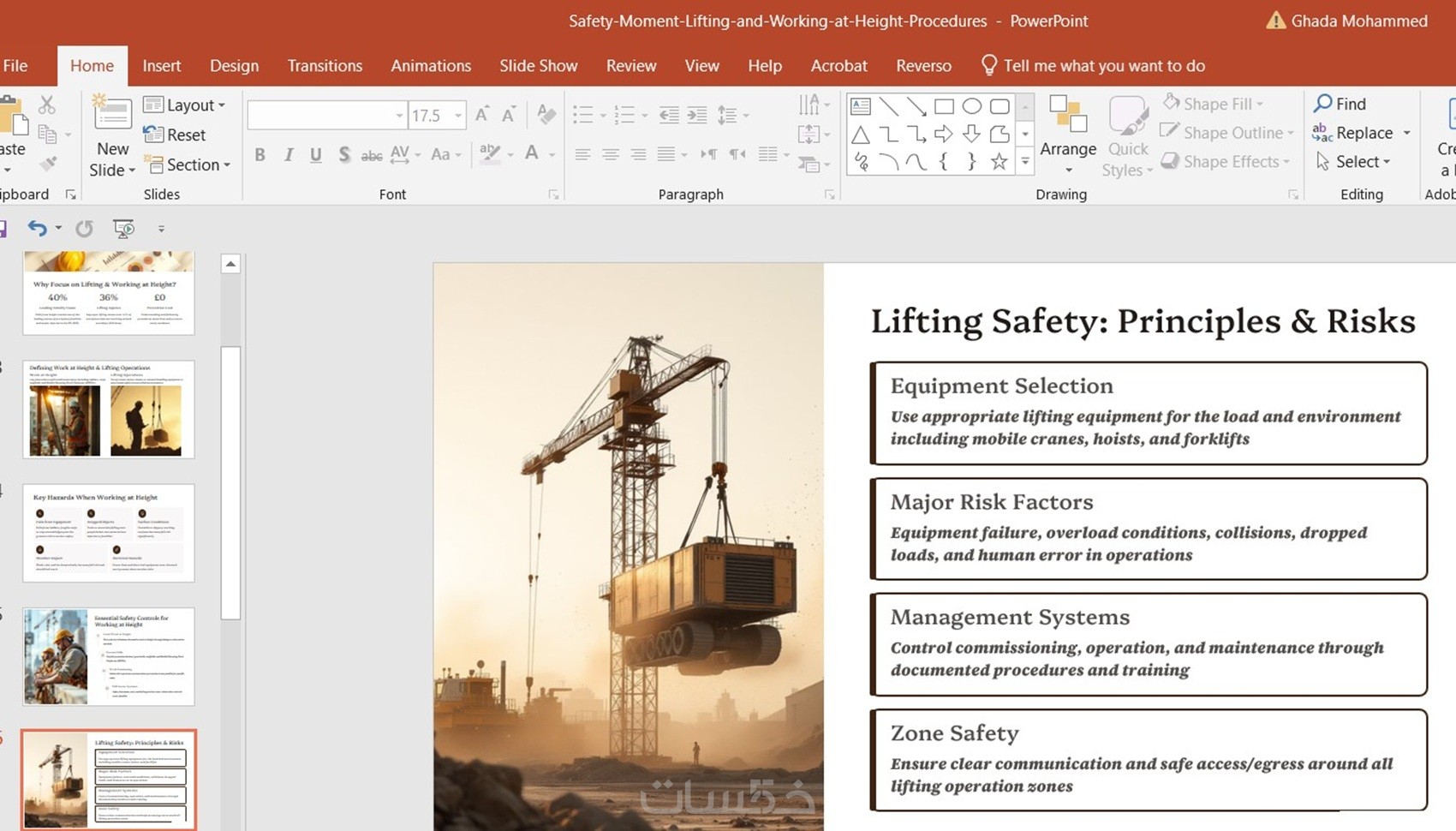Toggle Strikethrough formatting
This screenshot has width=1456, height=831.
pos(372,155)
